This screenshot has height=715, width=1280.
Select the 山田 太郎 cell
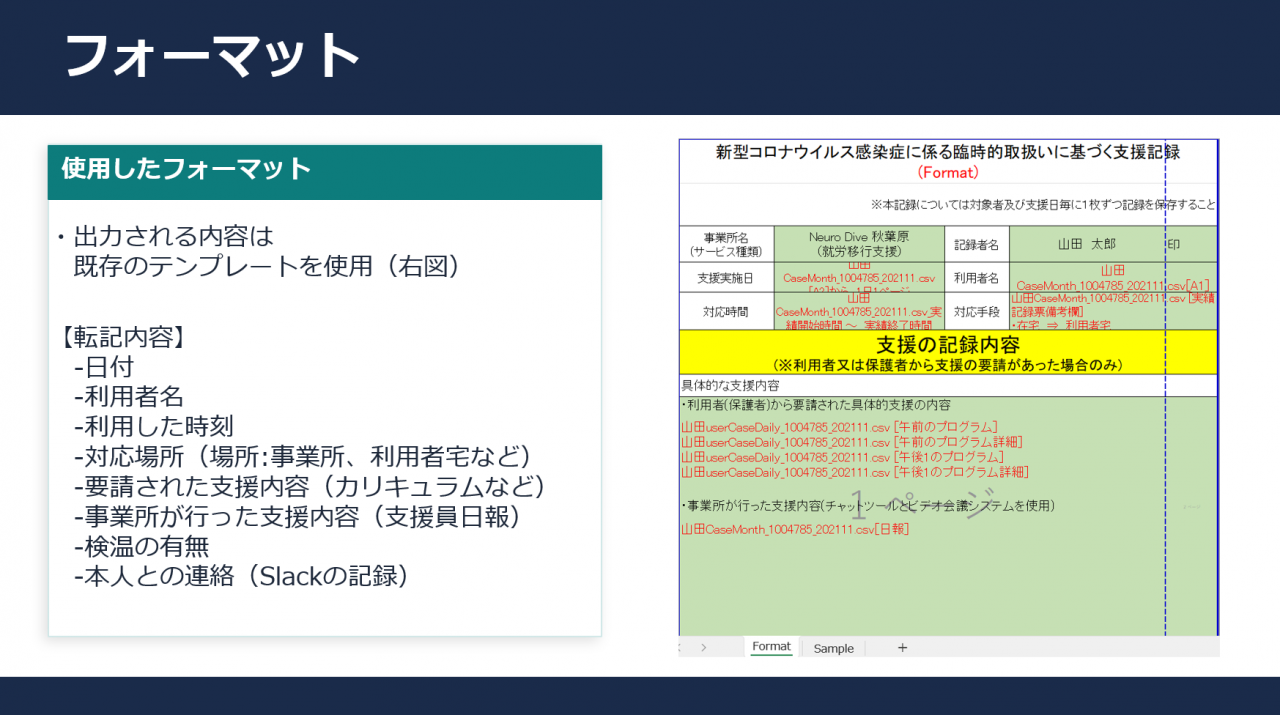tap(1086, 244)
